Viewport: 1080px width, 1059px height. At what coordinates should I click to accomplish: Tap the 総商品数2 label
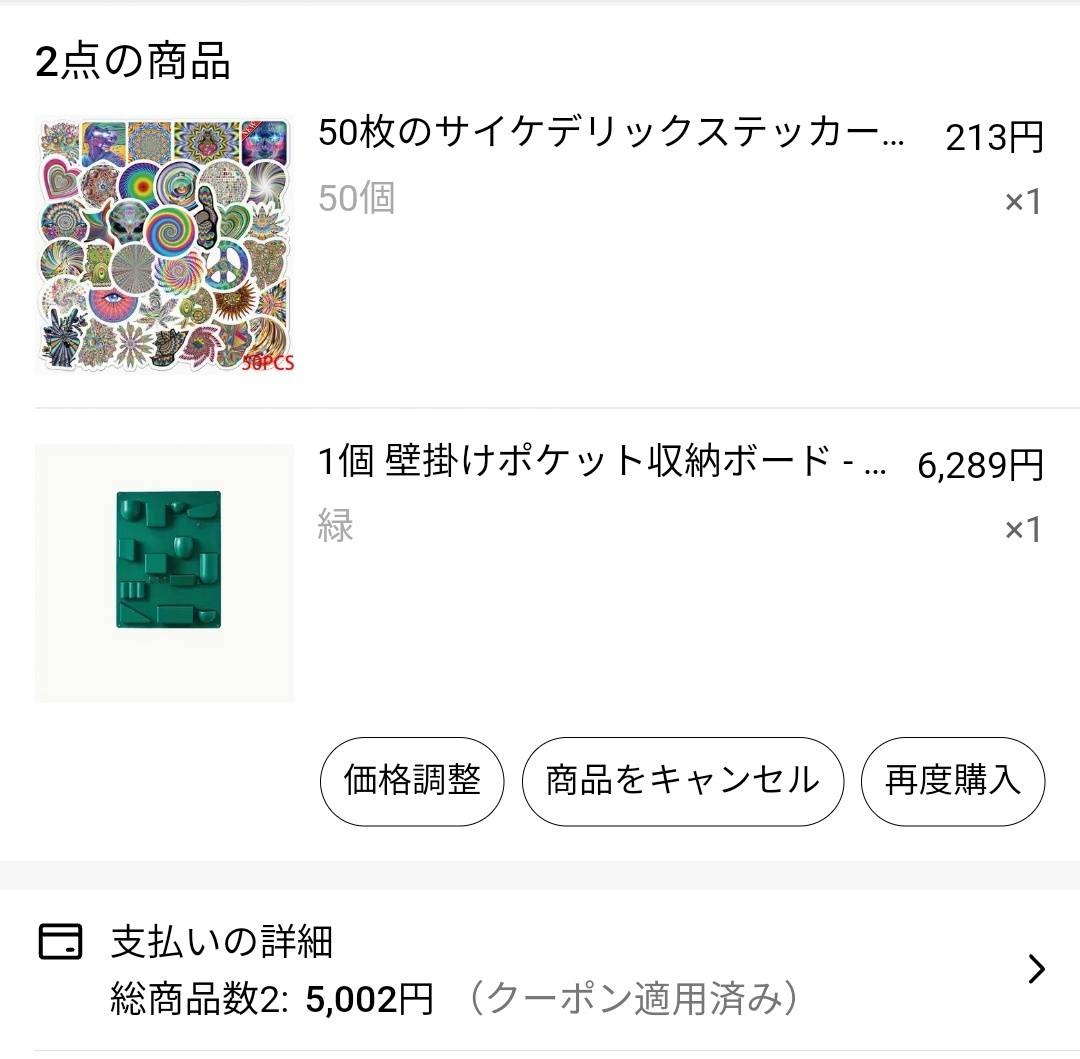199,999
